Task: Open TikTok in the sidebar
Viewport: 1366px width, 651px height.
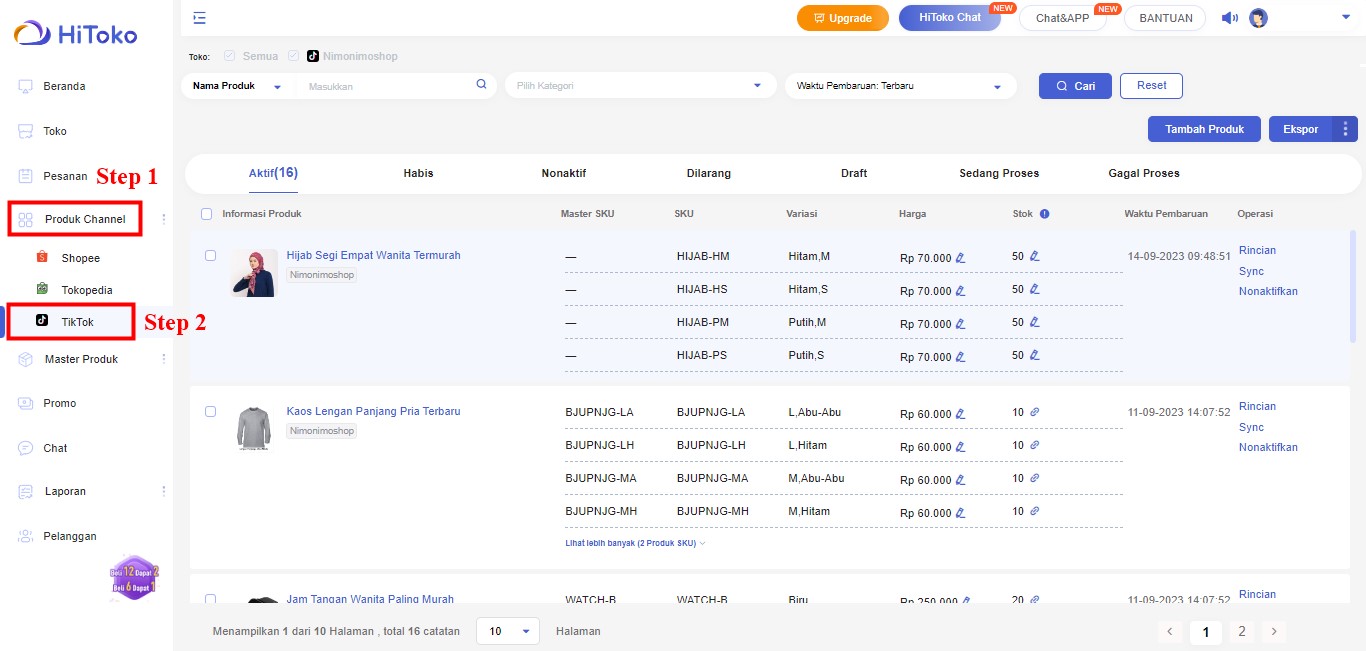Action: (77, 322)
